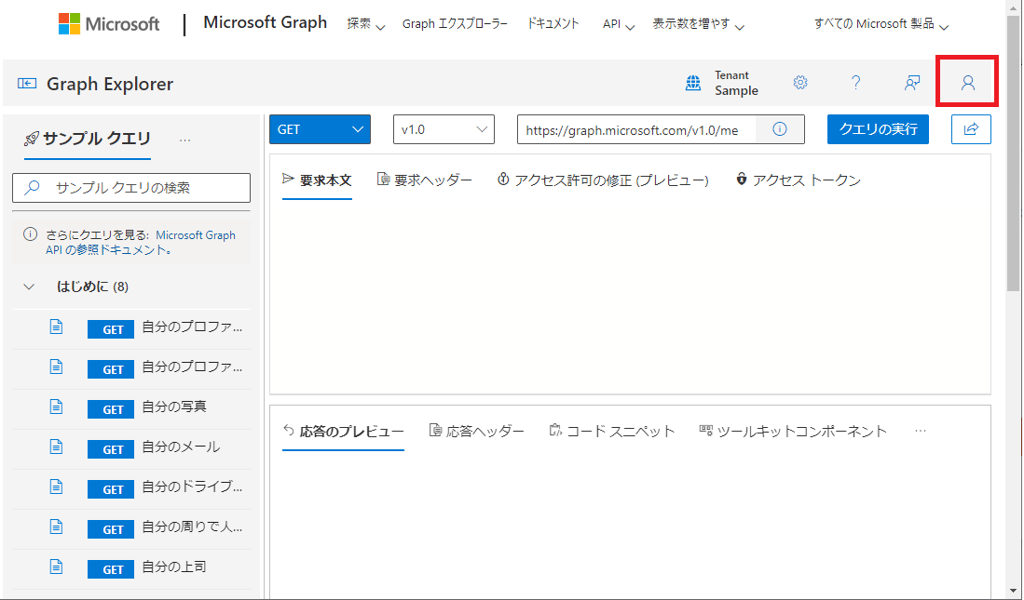Click the sign-in person icon

click(x=968, y=83)
